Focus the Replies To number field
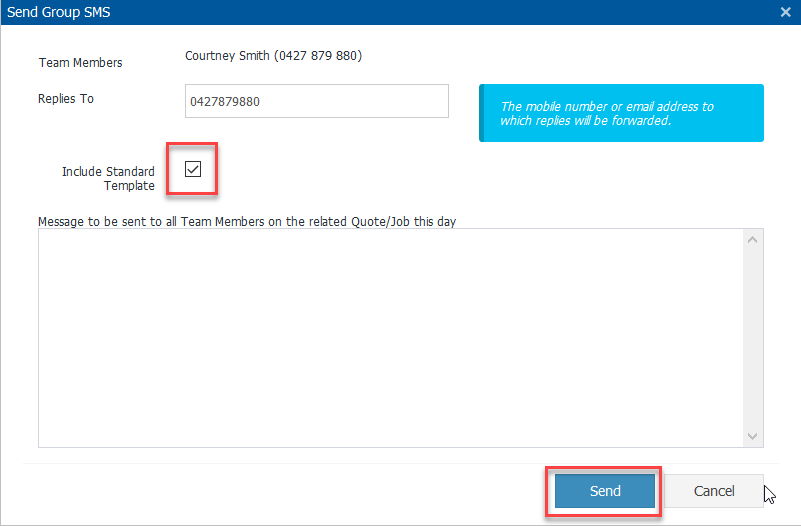Screen dimensions: 801x526 [316, 101]
